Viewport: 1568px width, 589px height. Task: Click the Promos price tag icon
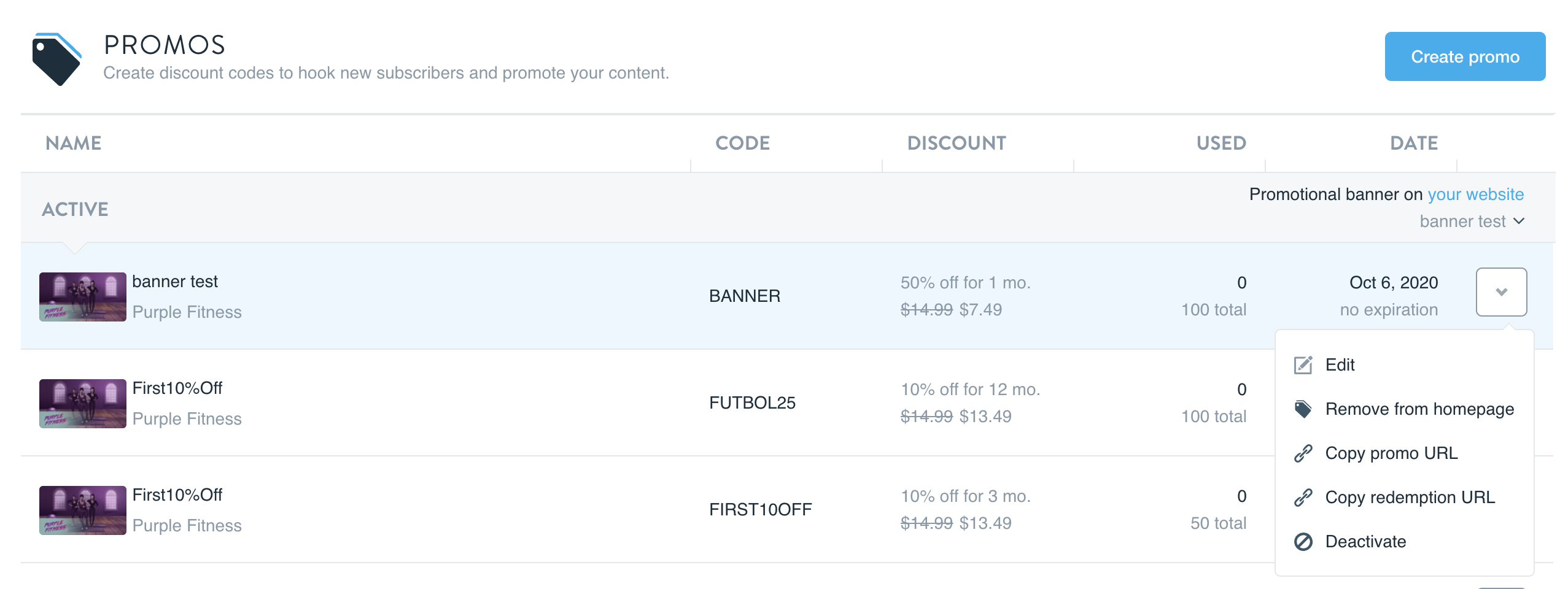point(56,59)
